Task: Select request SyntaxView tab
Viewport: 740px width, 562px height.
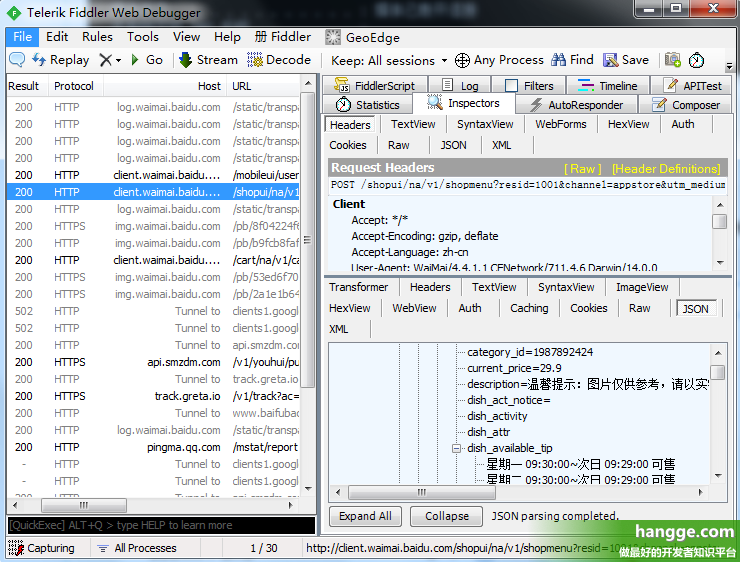Action: pos(485,124)
